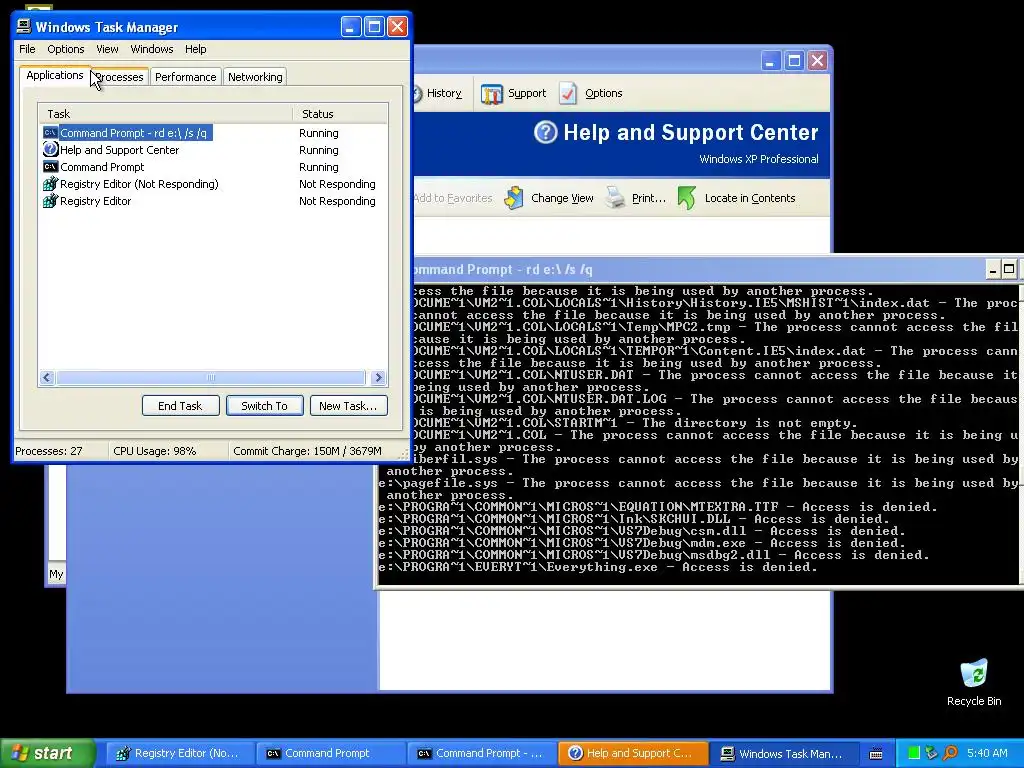Switch to Registry Editor taskbar button

click(179, 754)
